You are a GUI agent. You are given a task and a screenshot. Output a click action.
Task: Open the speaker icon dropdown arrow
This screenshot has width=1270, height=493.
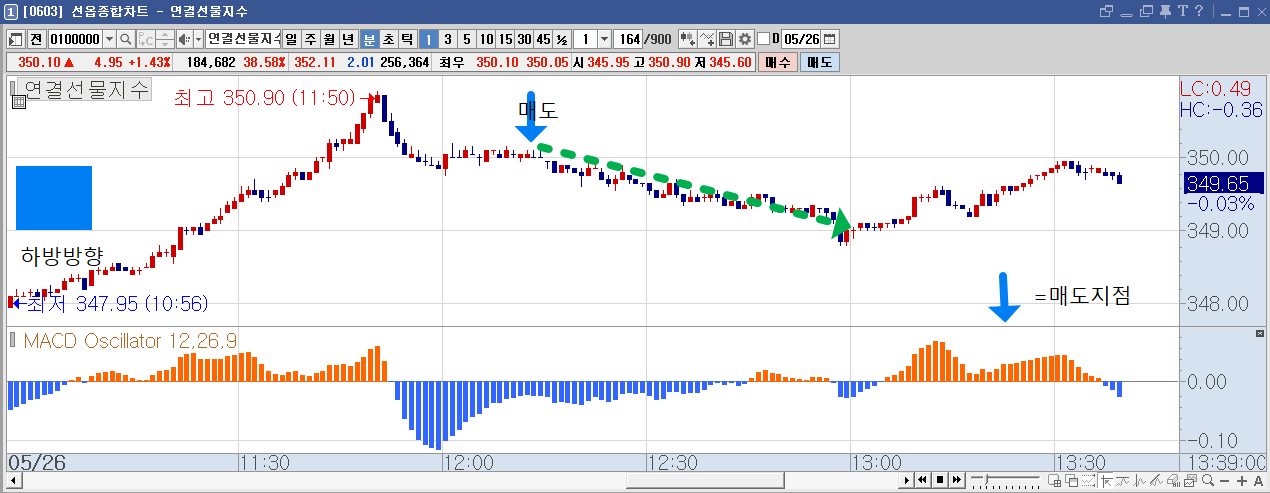pos(198,39)
